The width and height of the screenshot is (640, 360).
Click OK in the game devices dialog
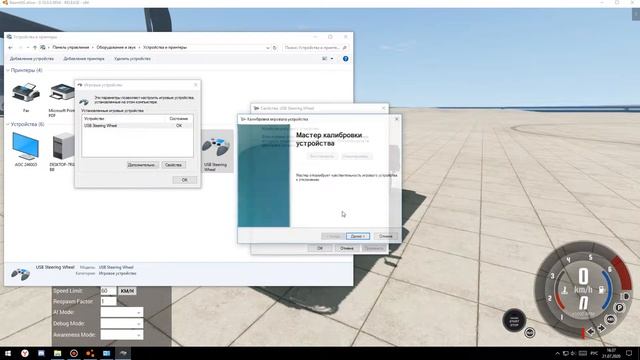[x=184, y=180]
